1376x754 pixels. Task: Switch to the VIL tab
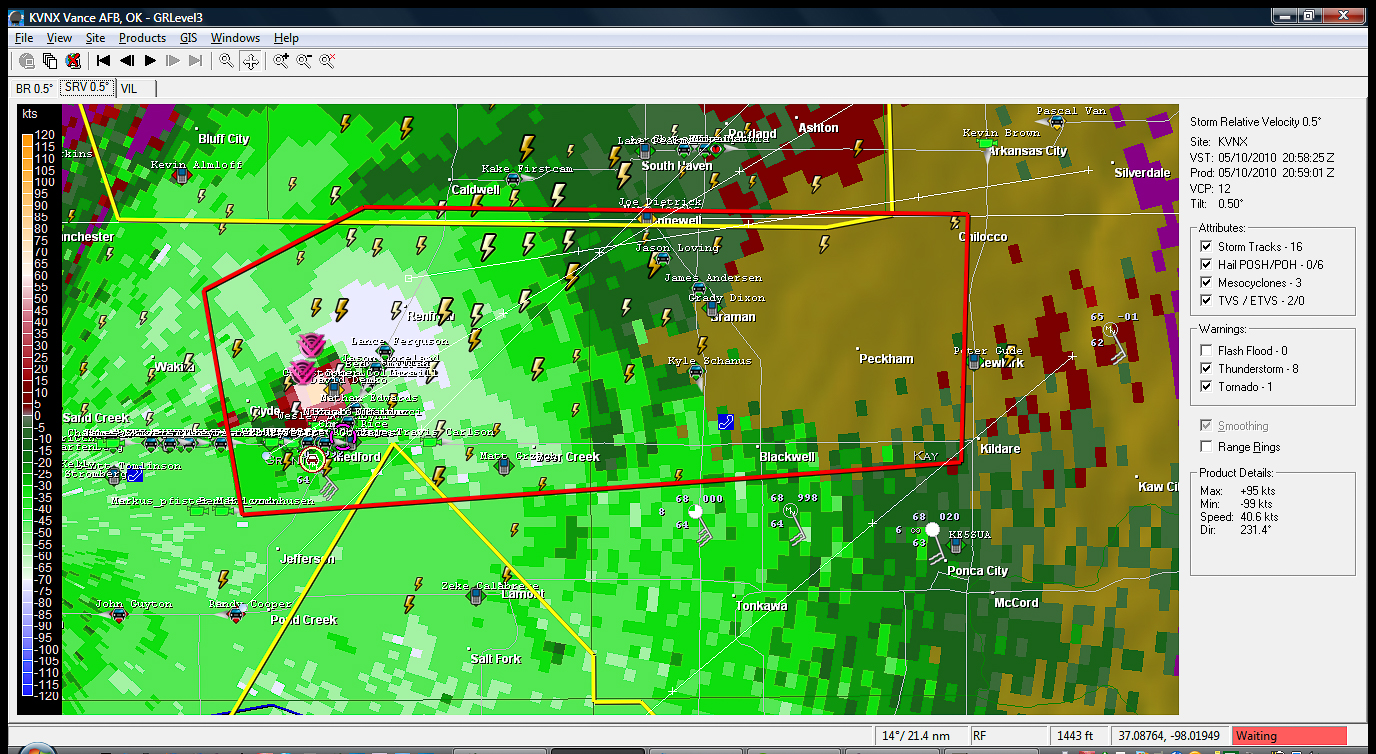(129, 88)
